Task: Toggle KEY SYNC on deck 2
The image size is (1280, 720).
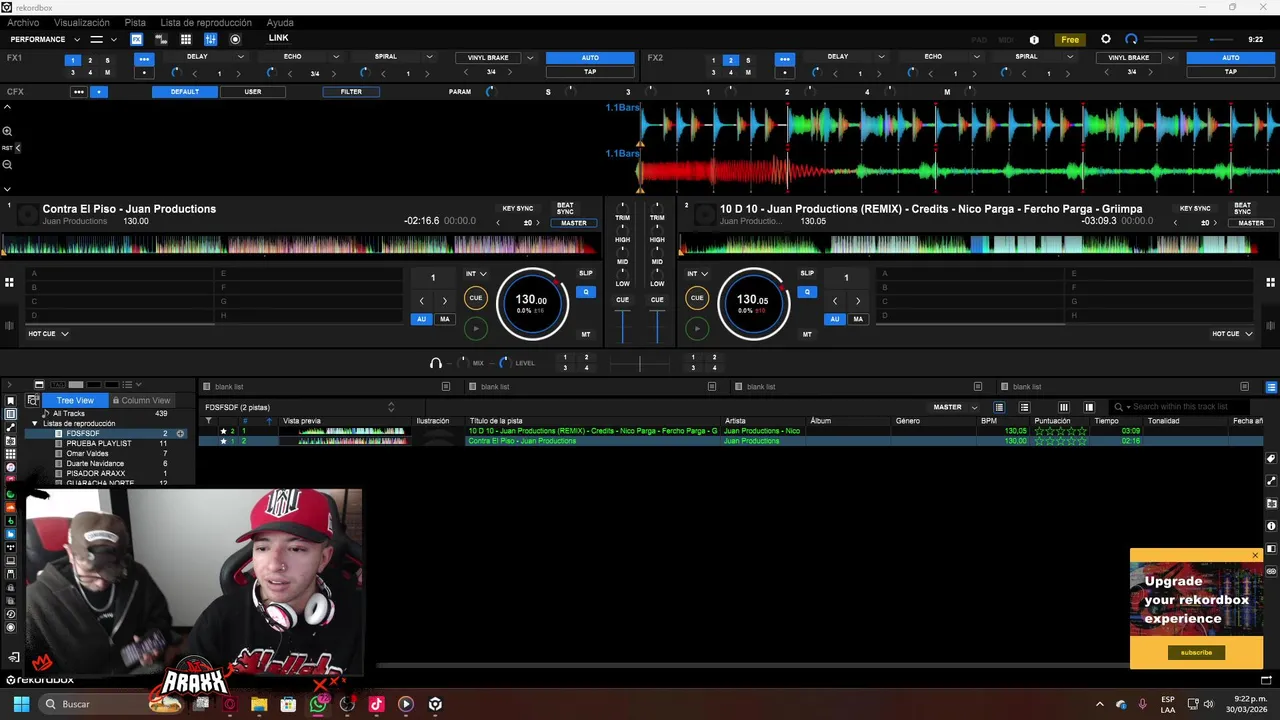Action: click(1195, 209)
